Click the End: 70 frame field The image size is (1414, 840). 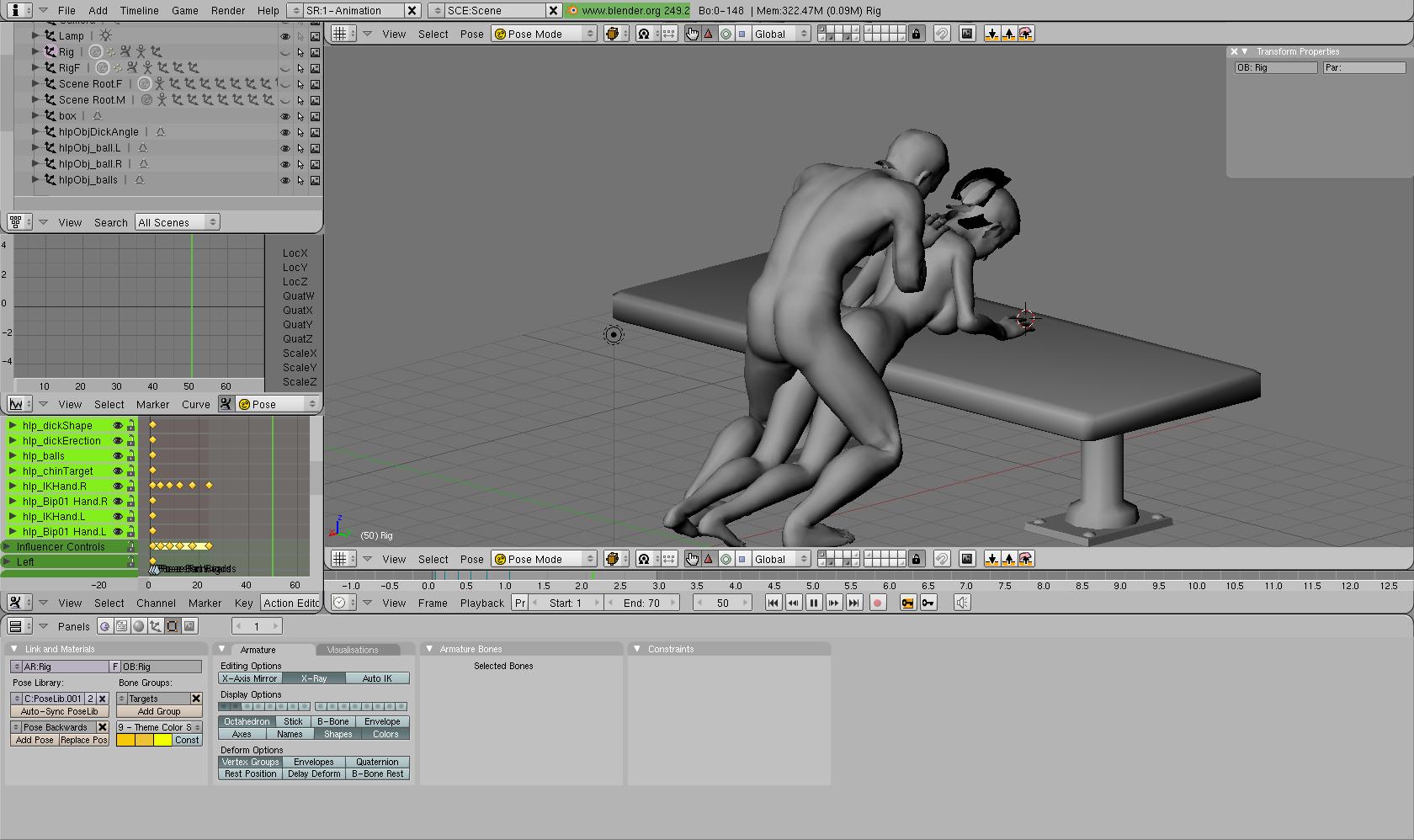(x=641, y=603)
